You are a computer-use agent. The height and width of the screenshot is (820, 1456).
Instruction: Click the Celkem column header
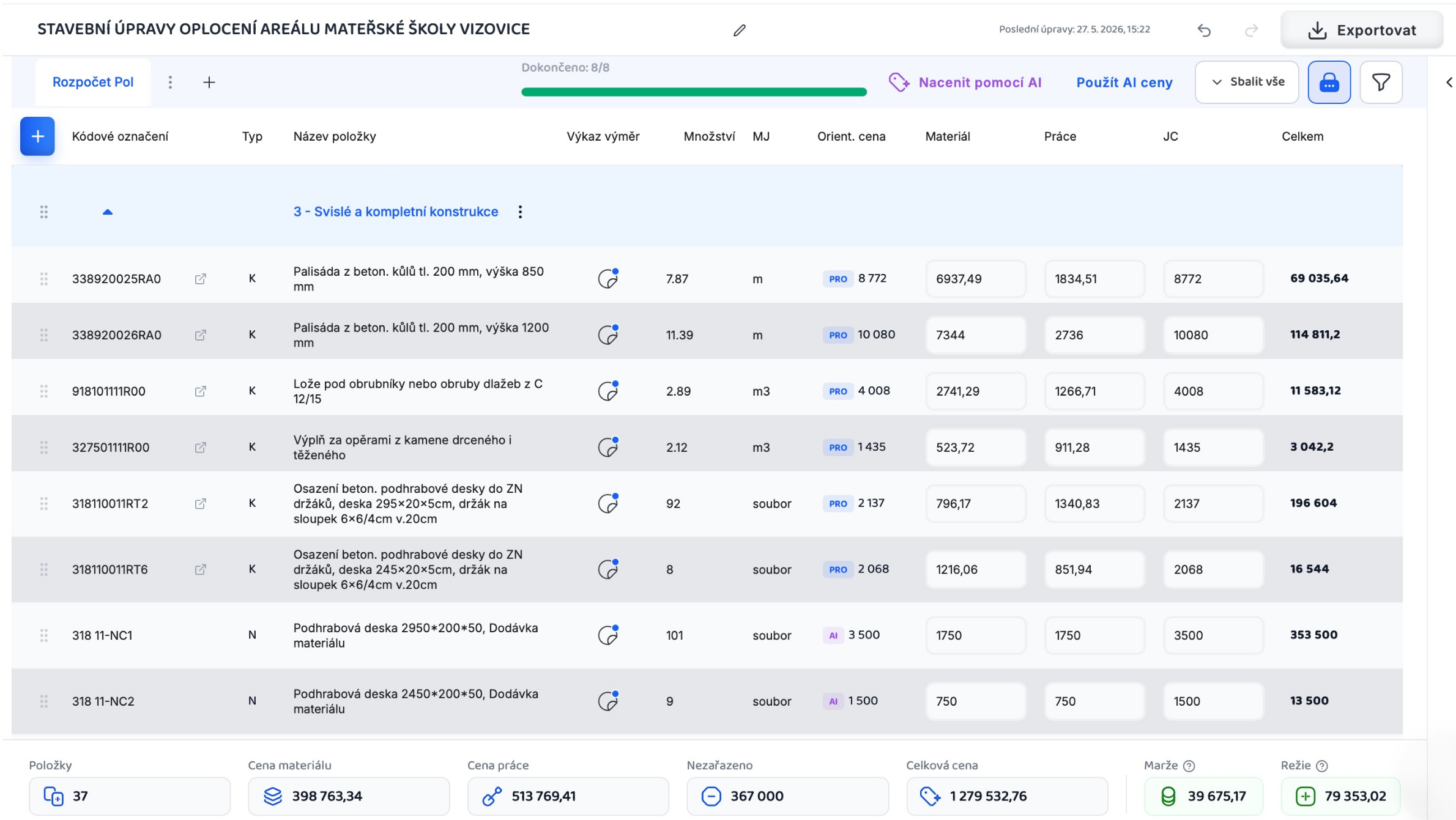[1302, 136]
